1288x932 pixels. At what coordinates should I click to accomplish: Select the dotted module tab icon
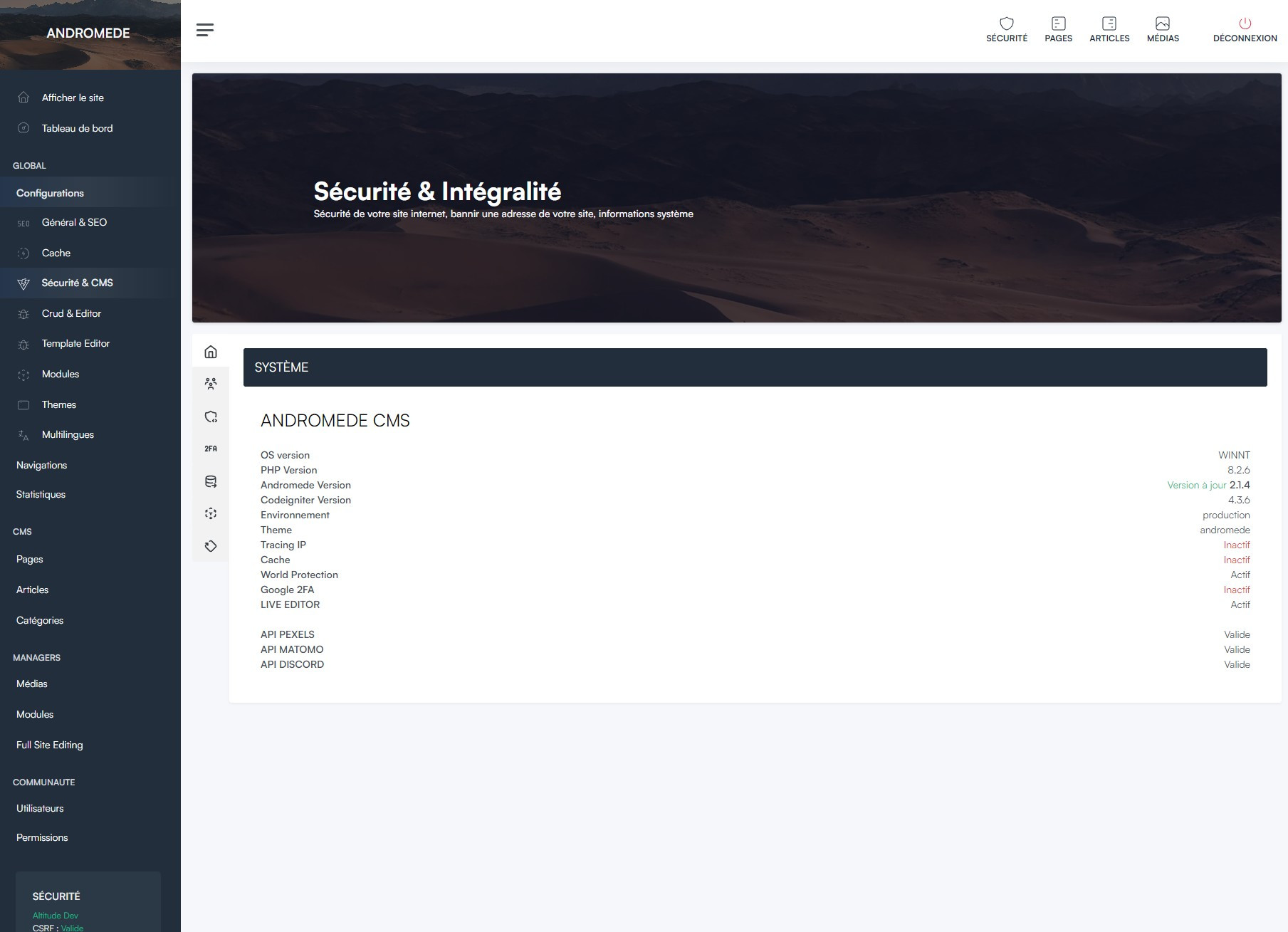click(x=211, y=513)
